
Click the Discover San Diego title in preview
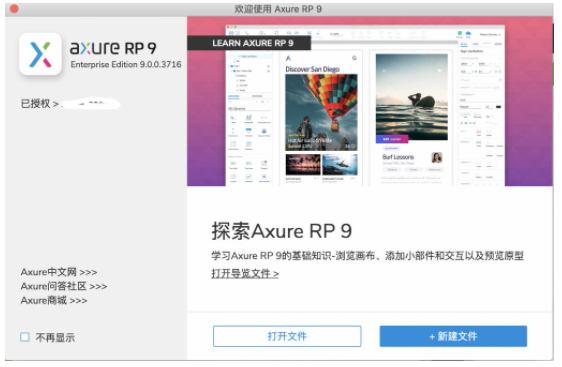coord(312,69)
